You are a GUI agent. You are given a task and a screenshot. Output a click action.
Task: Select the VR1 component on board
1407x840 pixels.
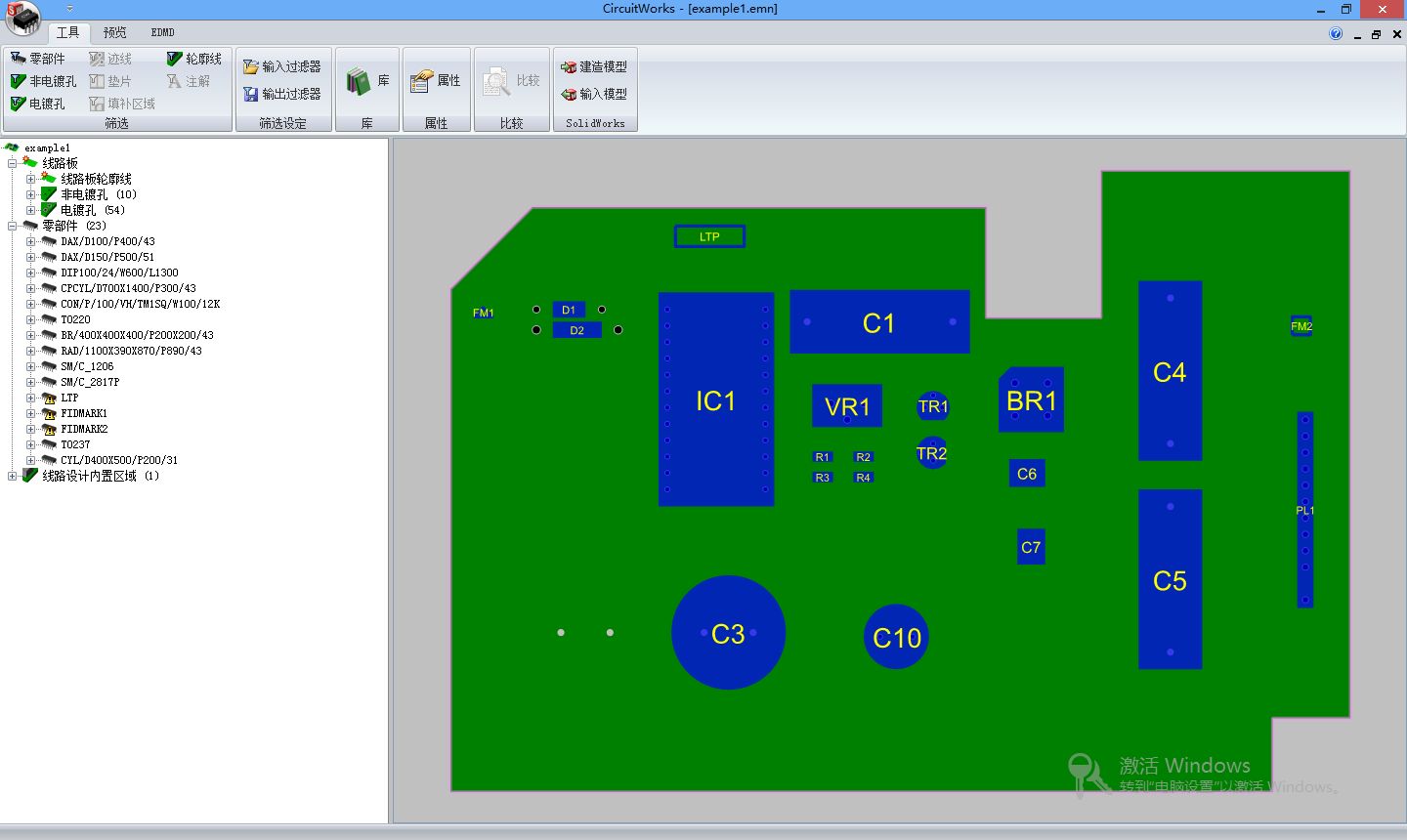(x=847, y=405)
